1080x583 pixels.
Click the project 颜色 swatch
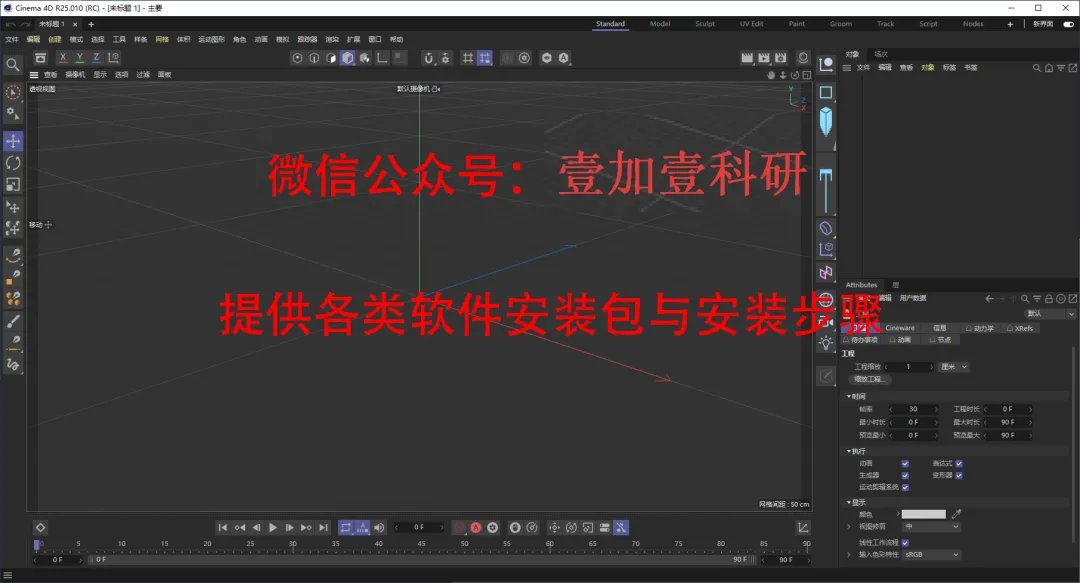tap(923, 514)
